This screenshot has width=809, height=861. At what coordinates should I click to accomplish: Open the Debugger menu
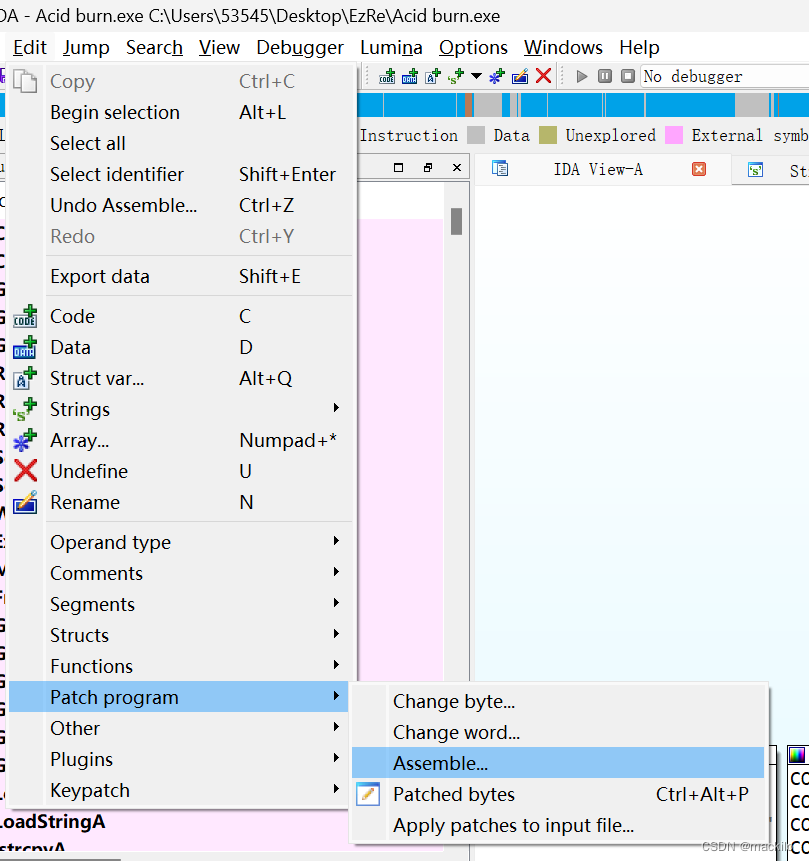300,48
